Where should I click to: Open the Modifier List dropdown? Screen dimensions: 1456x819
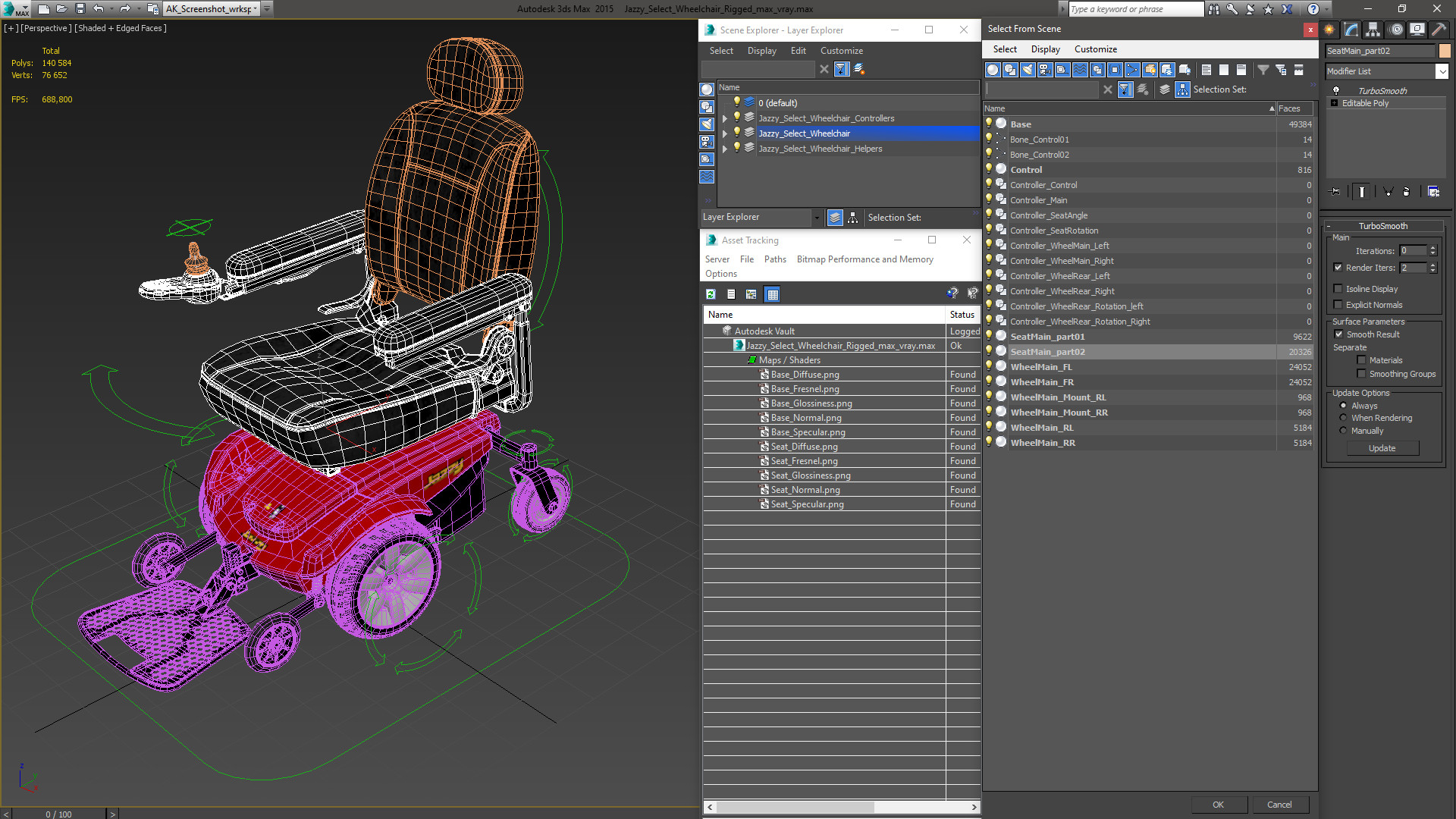1442,71
